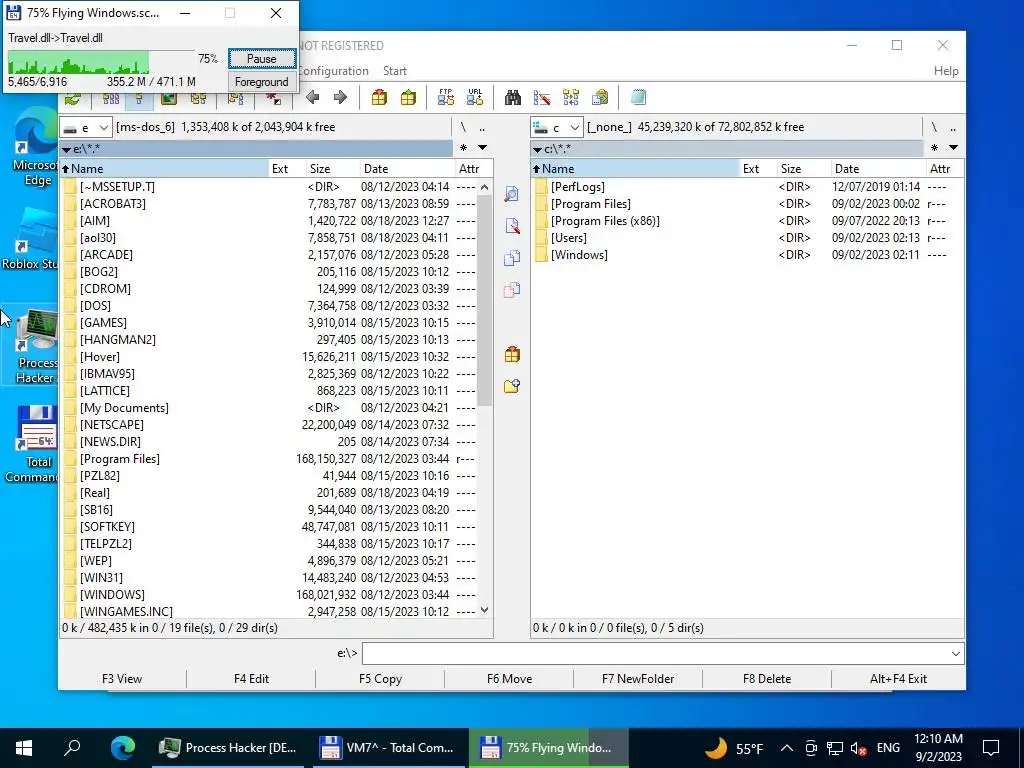The image size is (1024, 768).
Task: Click the F6 Move button
Action: [509, 679]
